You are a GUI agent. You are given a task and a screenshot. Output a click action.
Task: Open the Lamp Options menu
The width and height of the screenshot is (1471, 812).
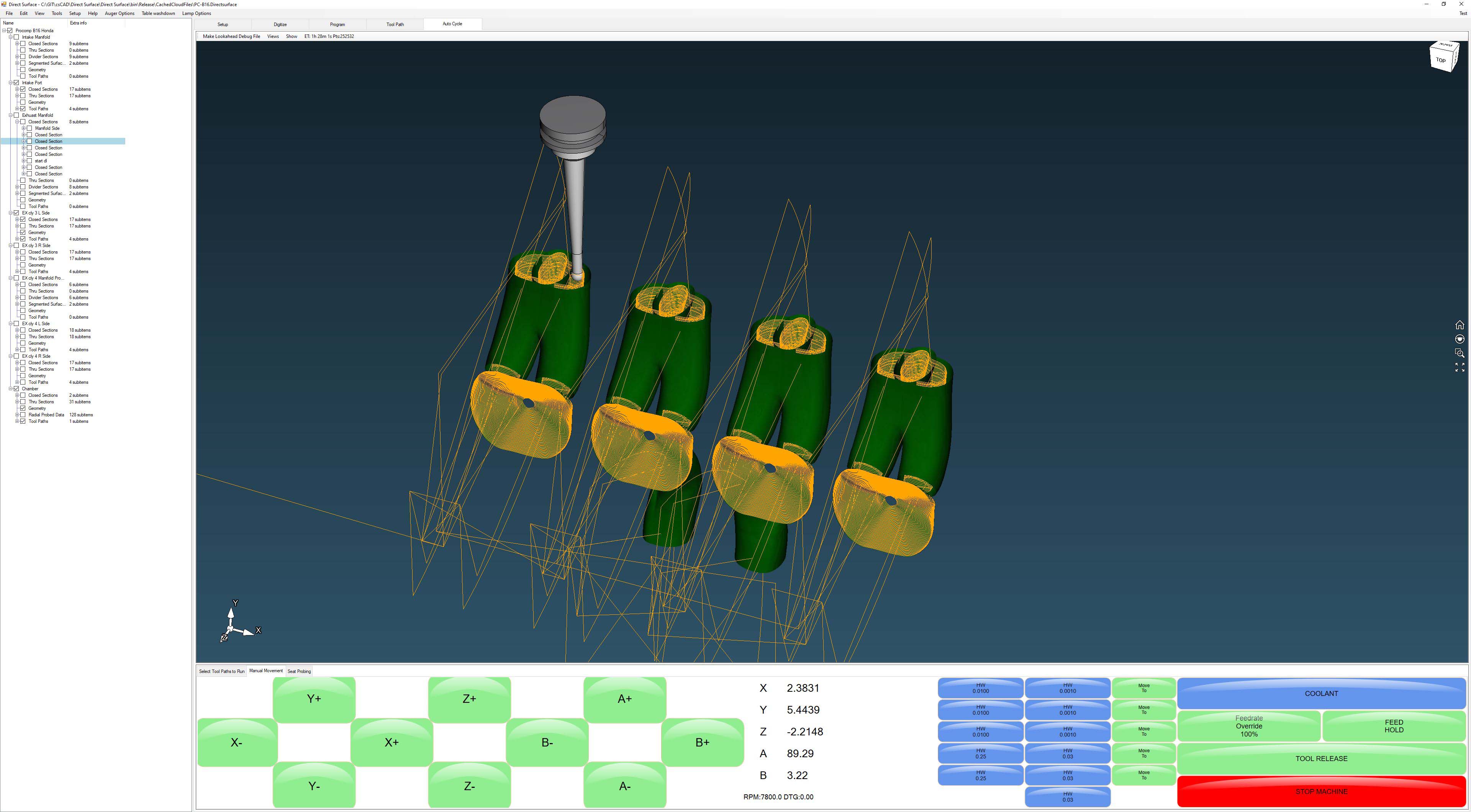pos(197,13)
